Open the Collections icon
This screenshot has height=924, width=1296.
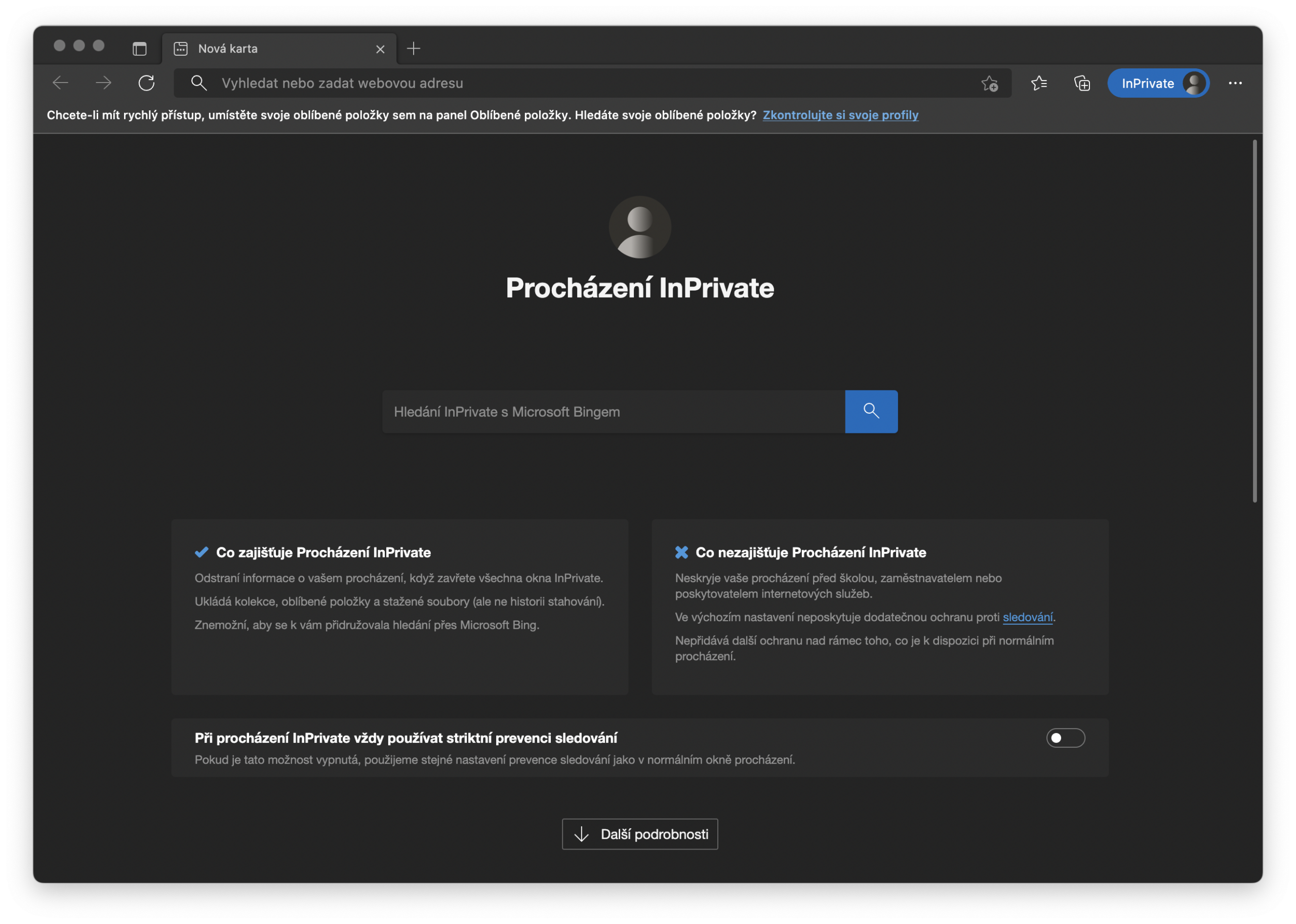point(1081,84)
